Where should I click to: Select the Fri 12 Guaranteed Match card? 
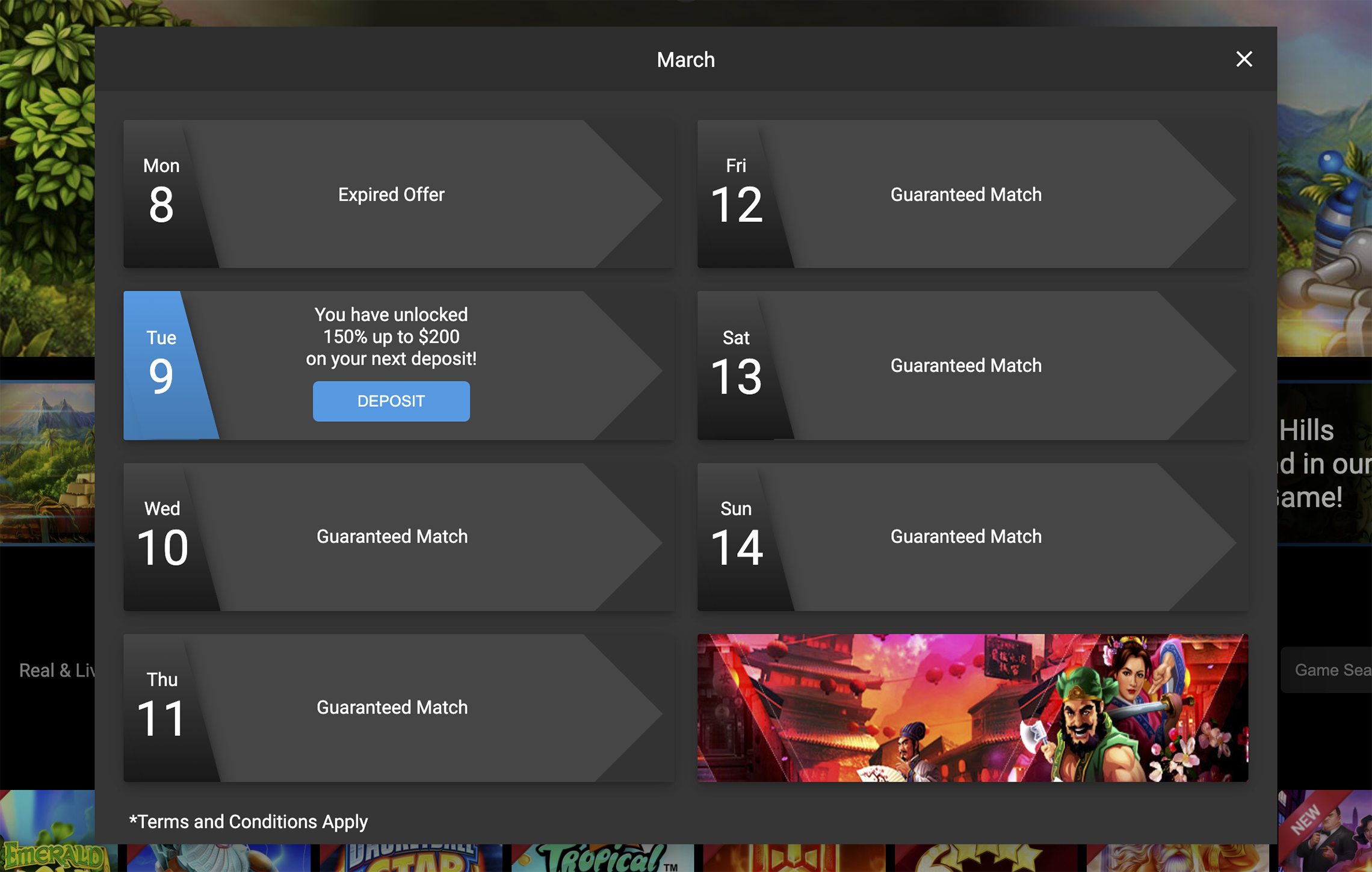(x=972, y=194)
